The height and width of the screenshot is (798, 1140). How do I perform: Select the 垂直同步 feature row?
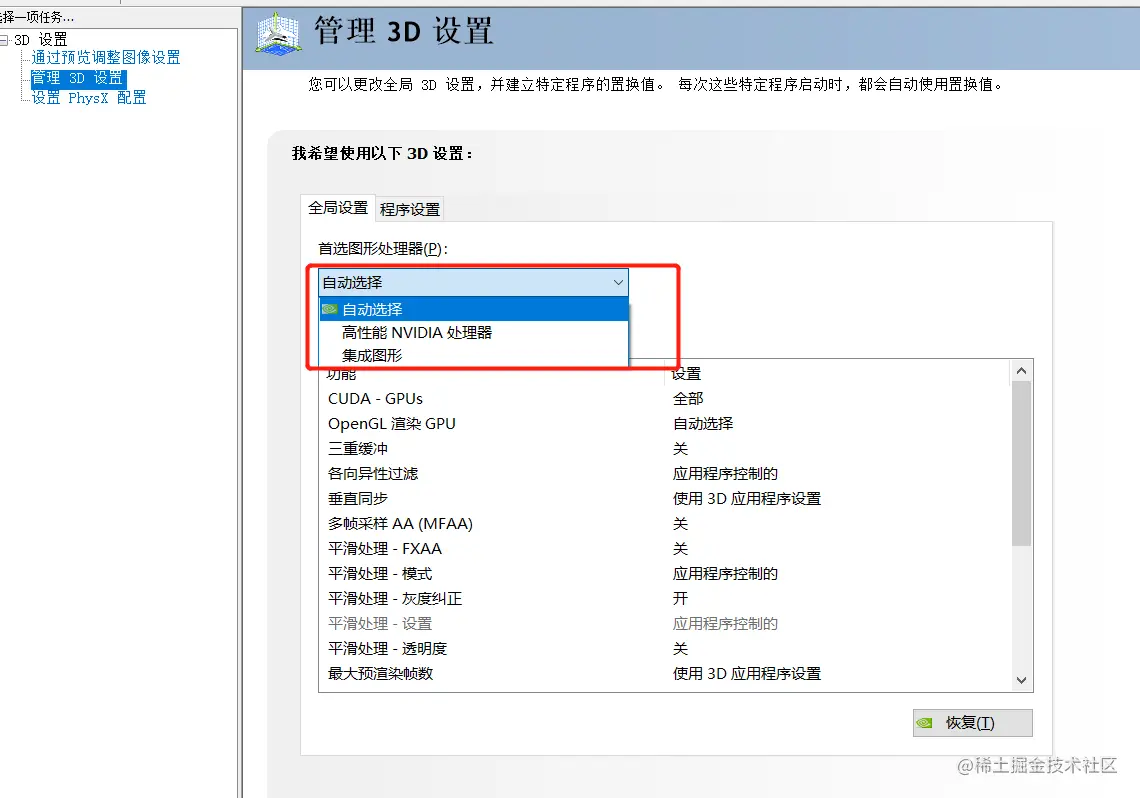[x=665, y=499]
